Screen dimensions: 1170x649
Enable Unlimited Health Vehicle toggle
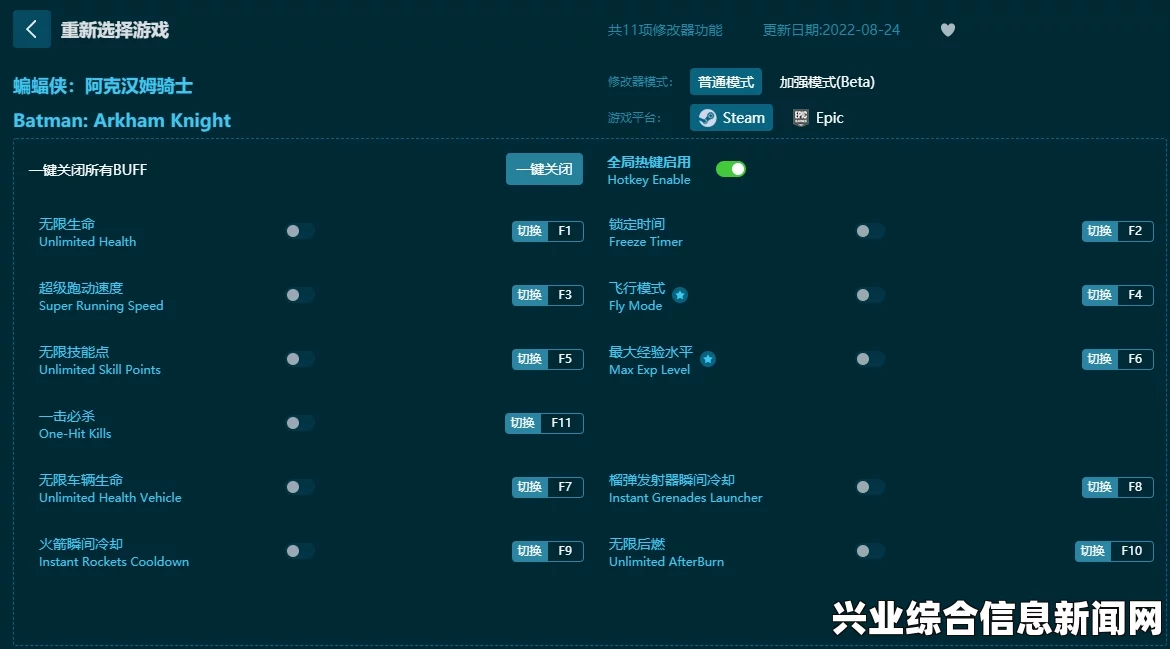coord(300,487)
